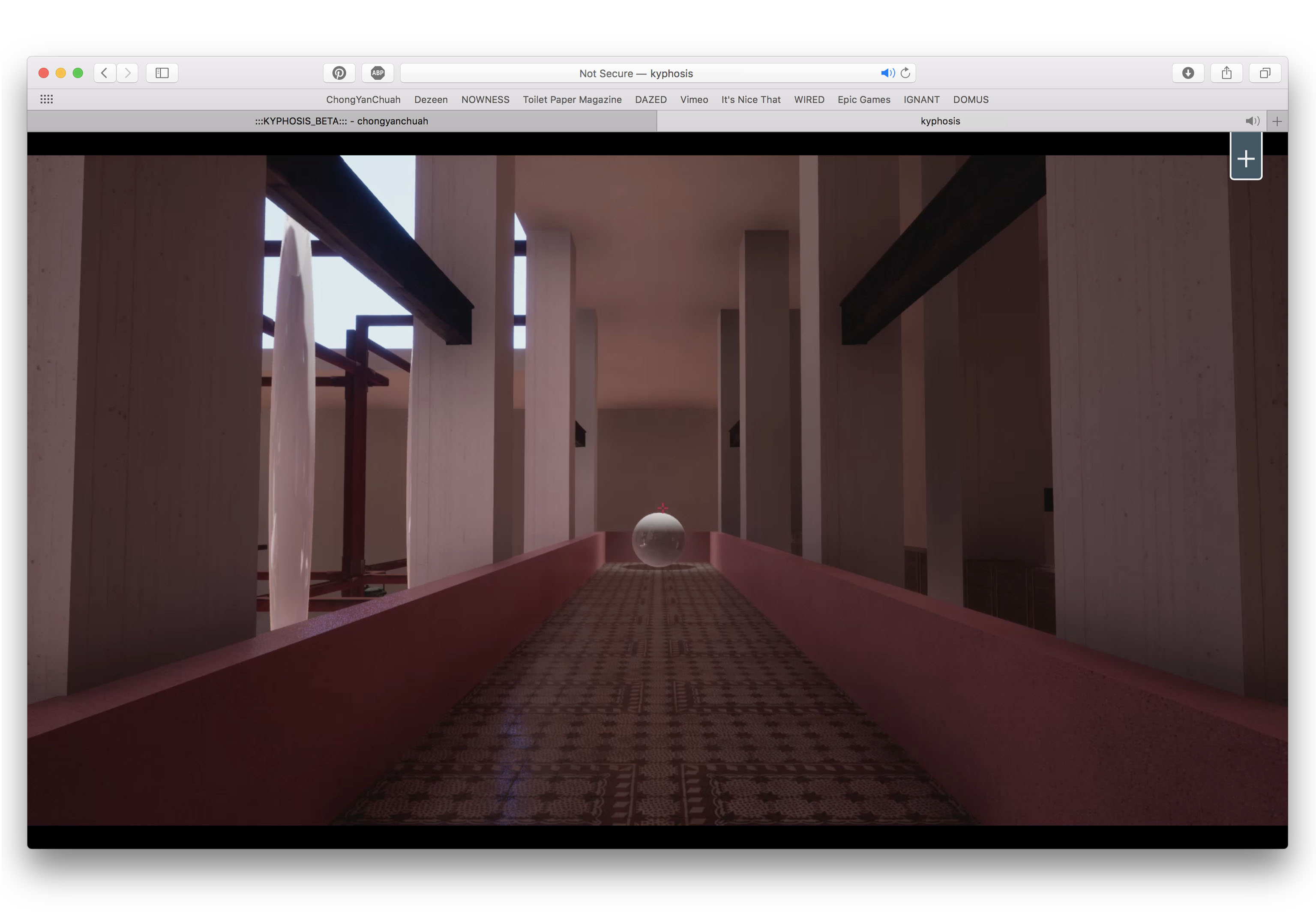Screen dimensions: 1316x917
Task: Open a new tab with plus
Action: pyautogui.click(x=1277, y=121)
